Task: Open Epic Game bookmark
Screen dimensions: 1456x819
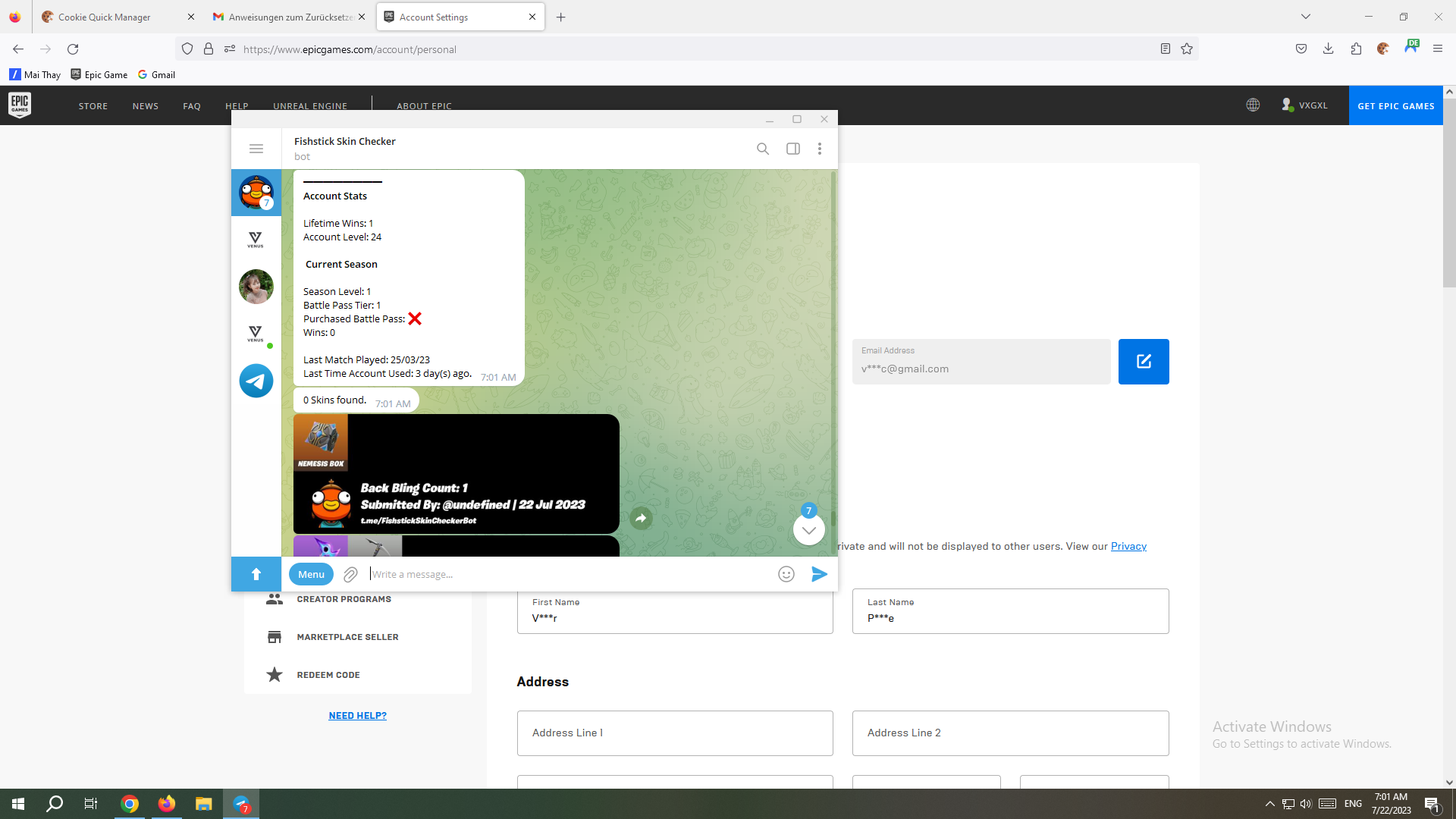Action: pos(99,74)
